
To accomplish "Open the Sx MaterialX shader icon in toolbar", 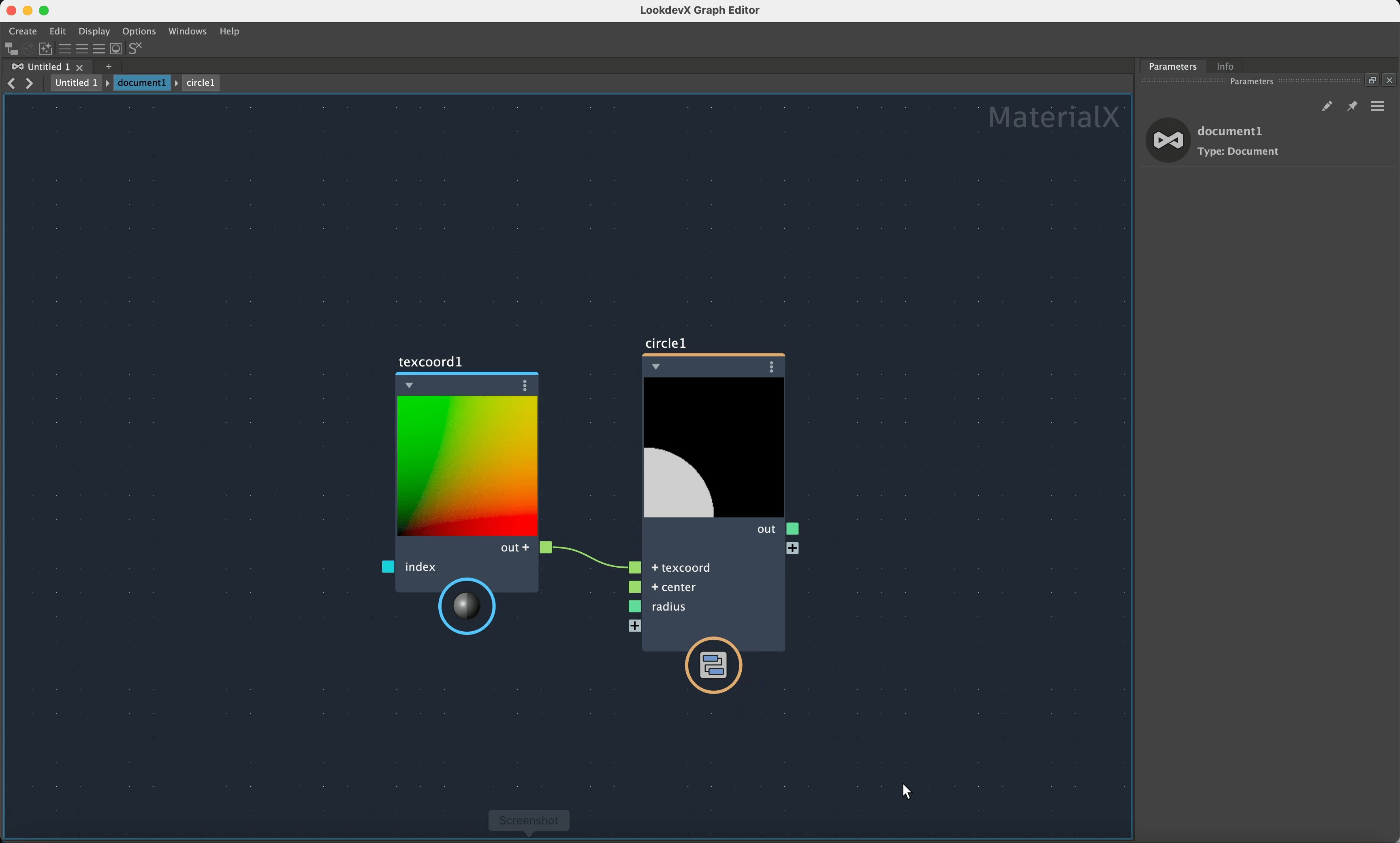I will click(135, 48).
